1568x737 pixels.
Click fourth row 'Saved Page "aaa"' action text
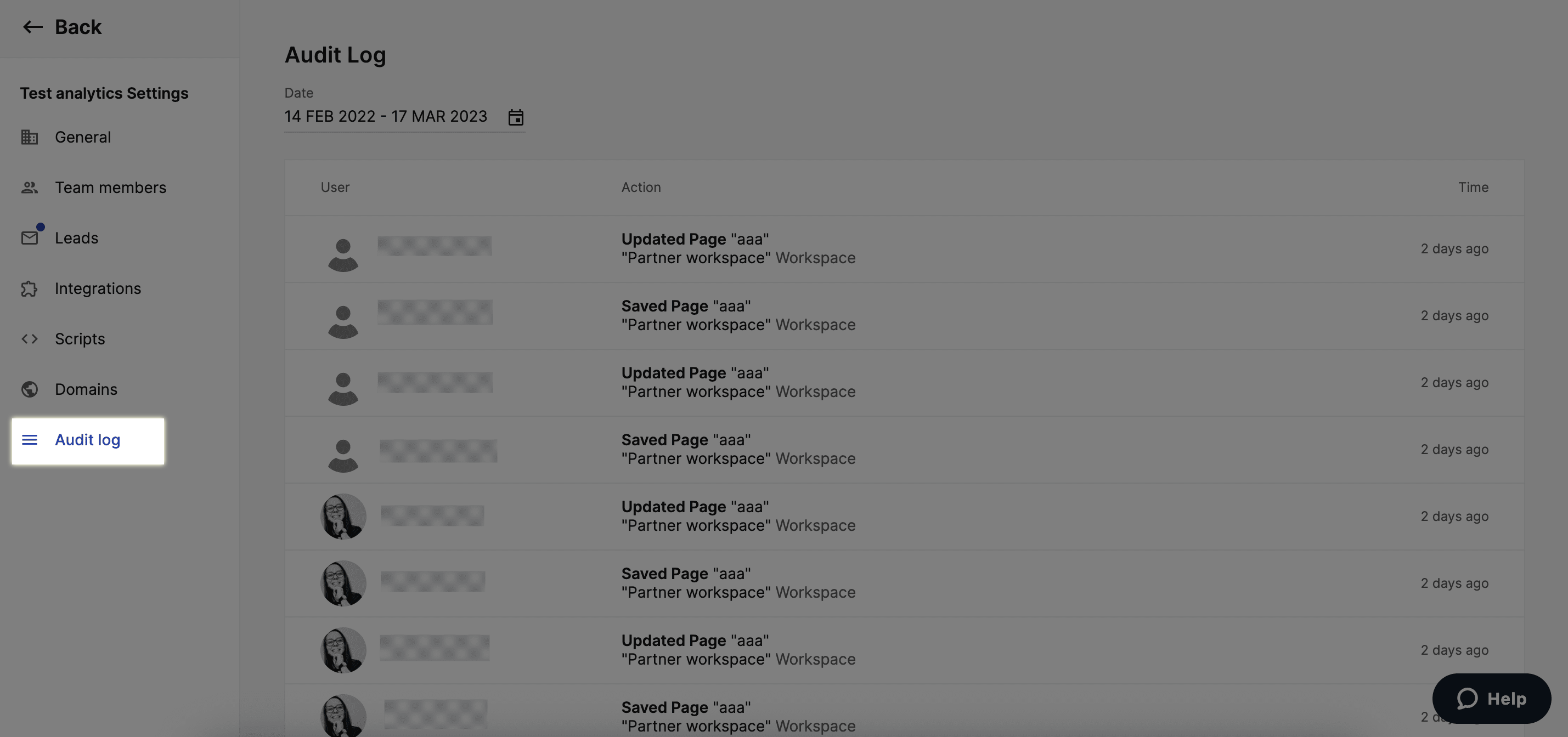point(686,440)
